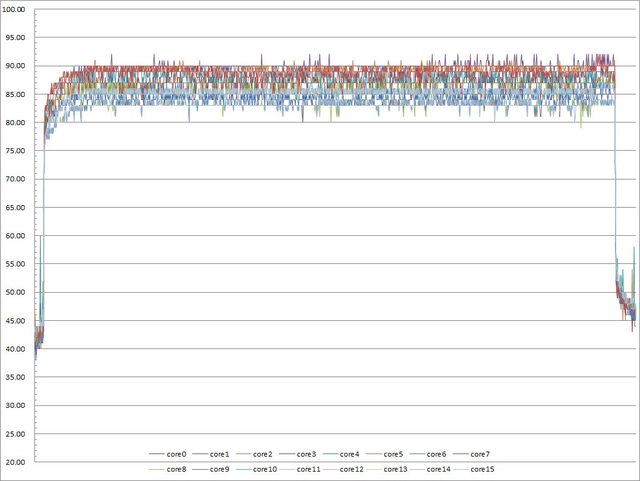Viewport: 640px width, 481px height.
Task: Select the core5 legend entry
Action: click(x=393, y=455)
